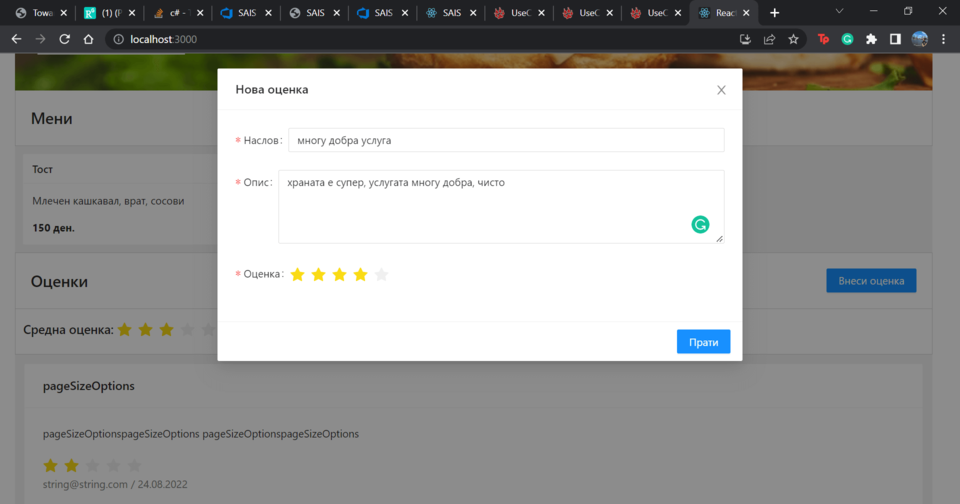
Task: Go to browser home page icon
Action: [88, 39]
